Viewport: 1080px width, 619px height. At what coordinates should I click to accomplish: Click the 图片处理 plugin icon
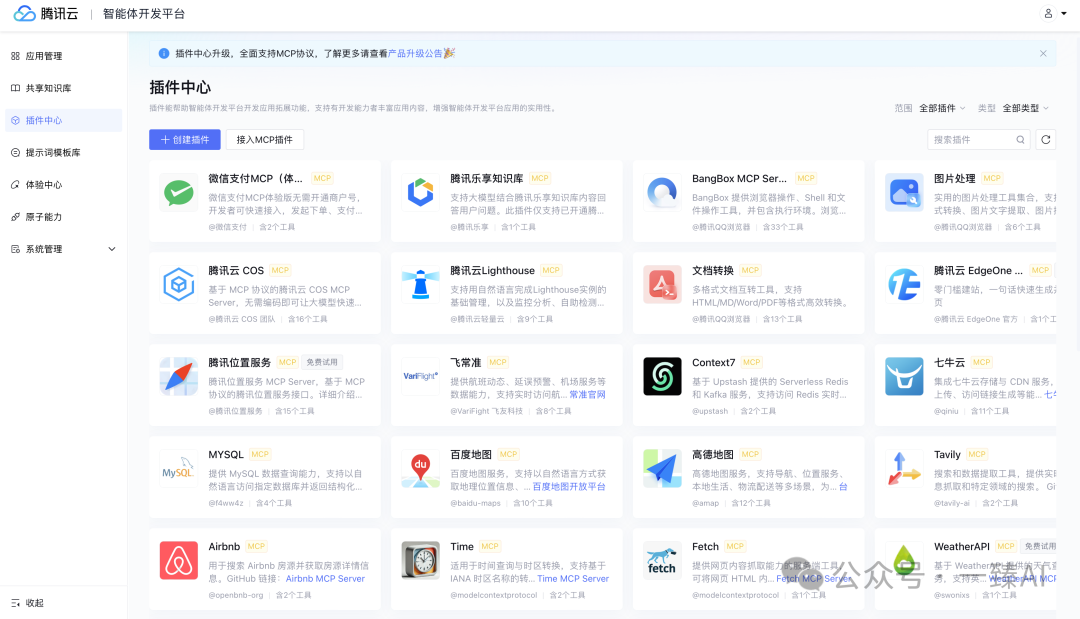[904, 193]
